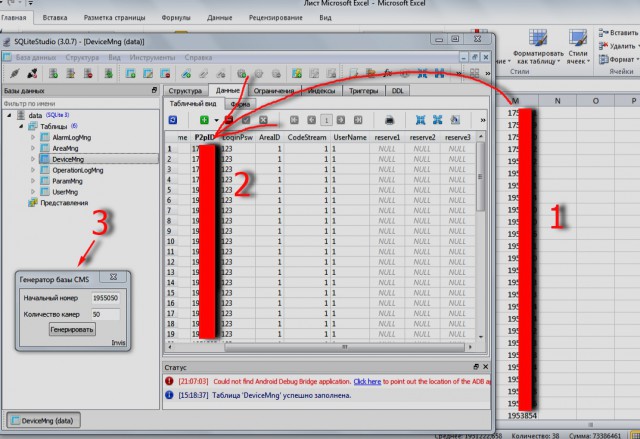The width and height of the screenshot is (640, 439).
Task: Go to last data page icon
Action: pos(358,120)
